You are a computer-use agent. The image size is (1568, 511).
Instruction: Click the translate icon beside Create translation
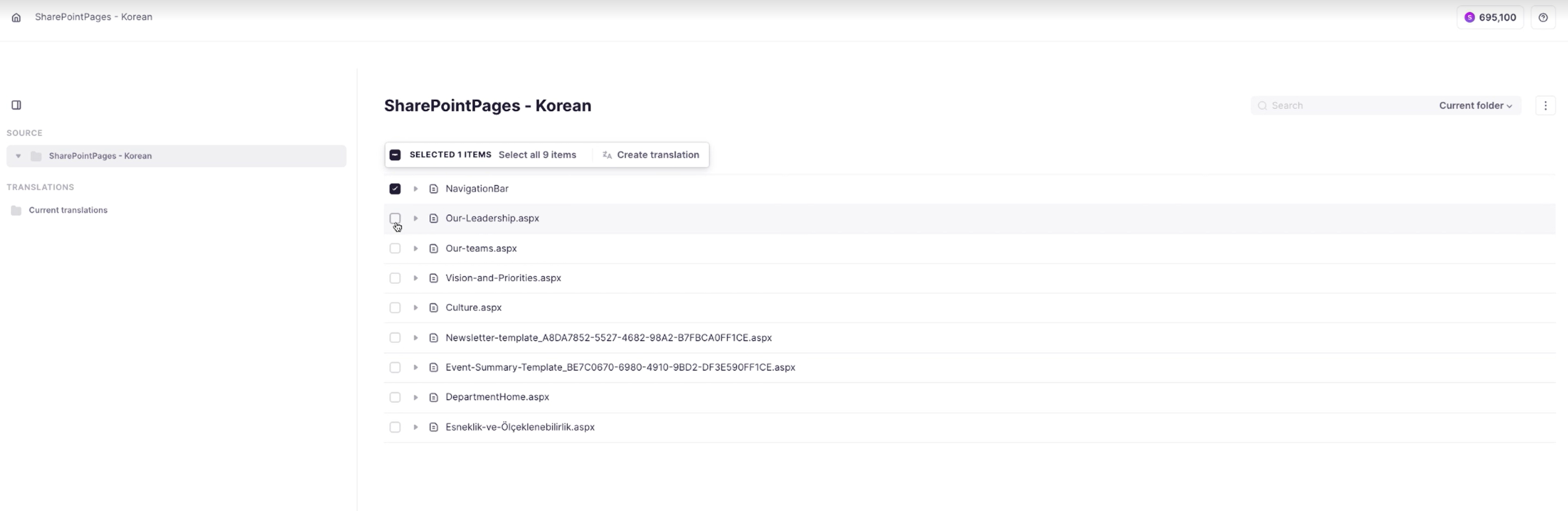click(607, 155)
